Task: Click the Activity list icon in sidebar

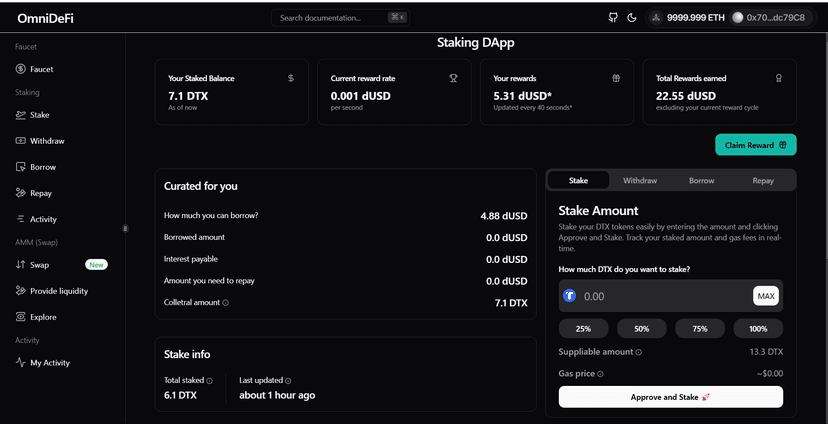Action: pyautogui.click(x=21, y=219)
